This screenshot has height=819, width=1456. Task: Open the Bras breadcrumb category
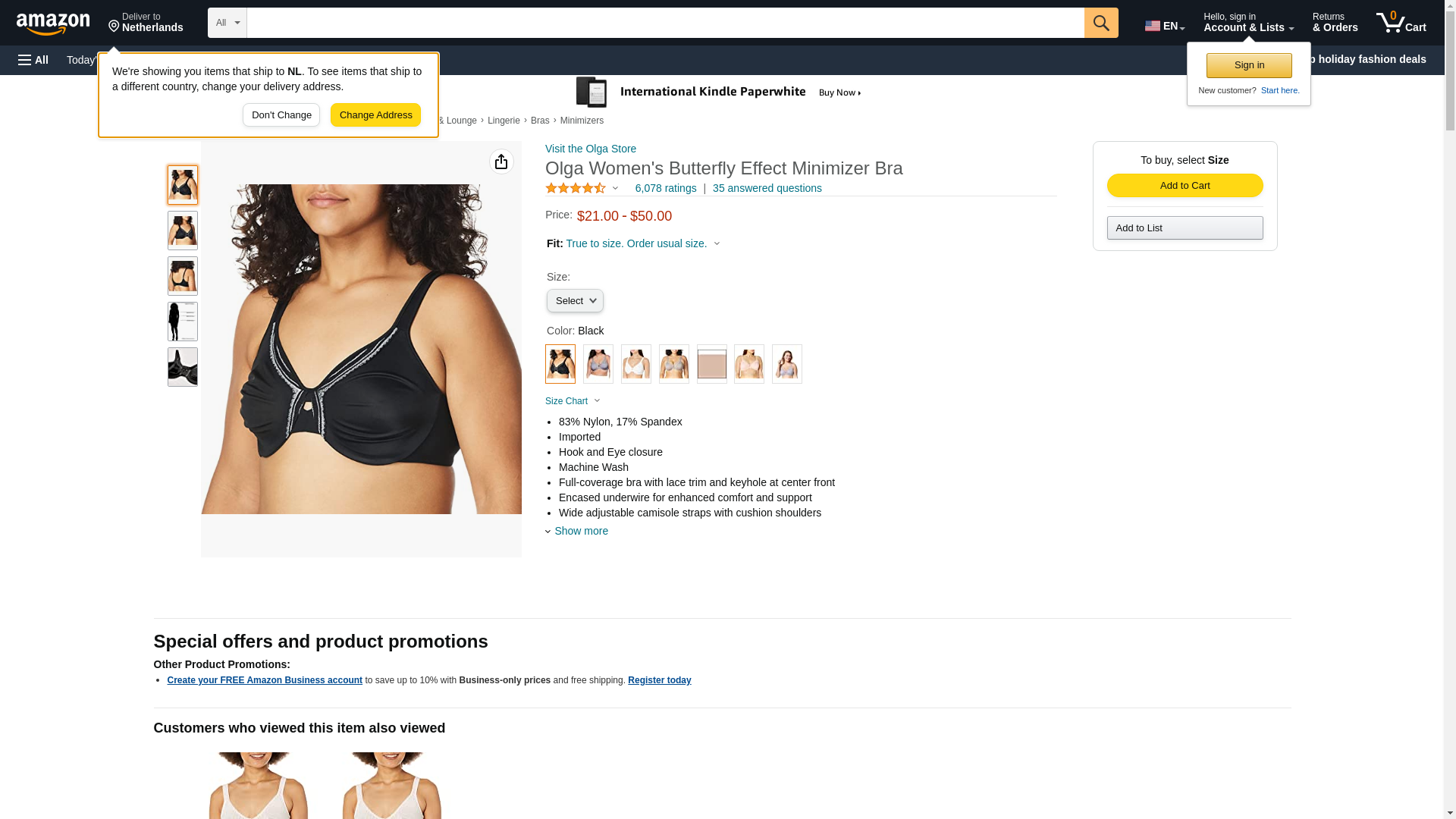click(x=540, y=121)
